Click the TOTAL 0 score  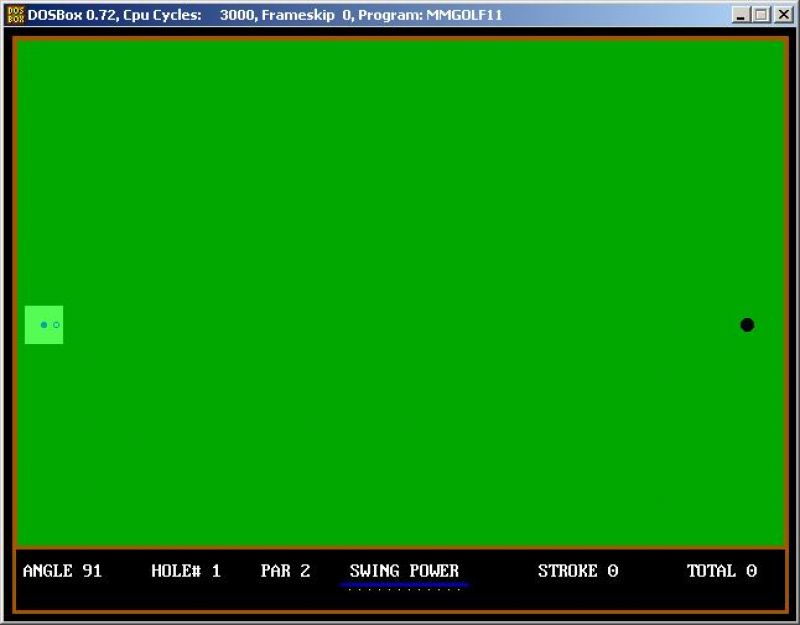click(x=721, y=570)
